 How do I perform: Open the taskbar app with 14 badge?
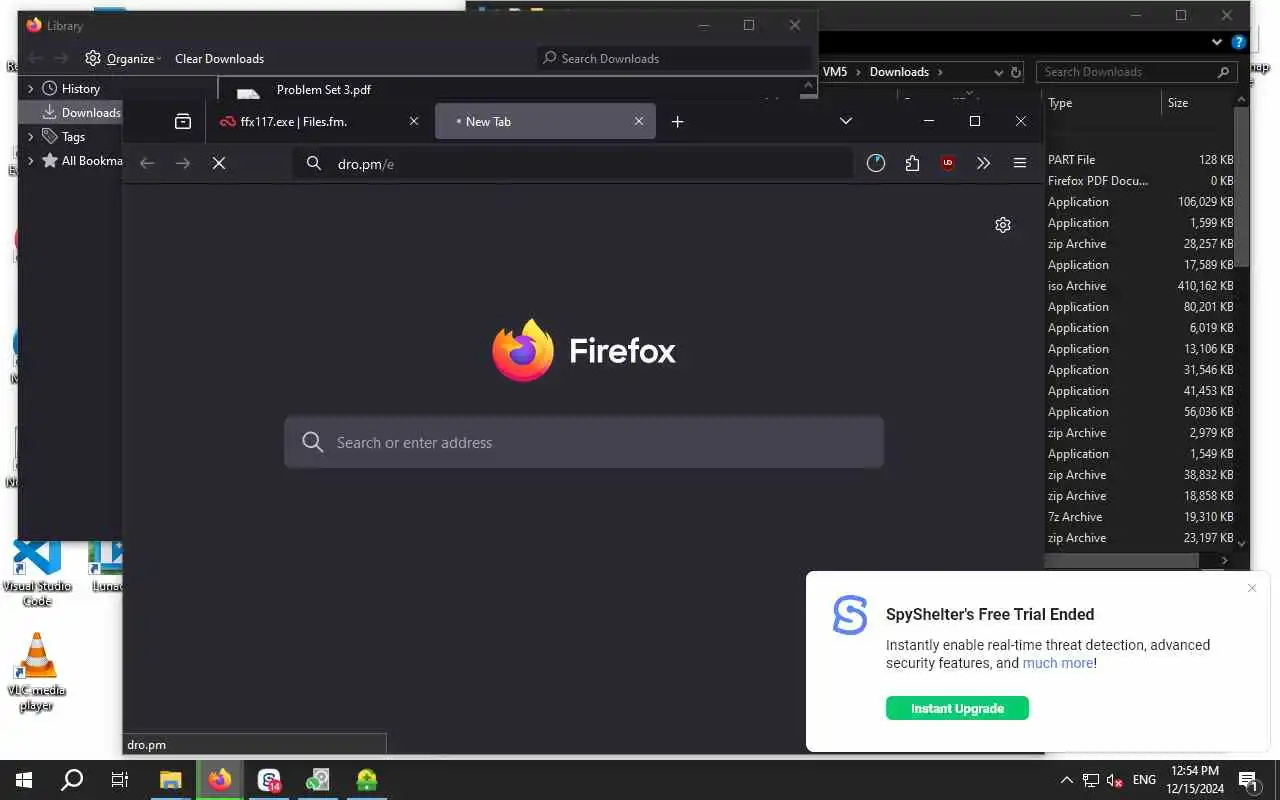[269, 780]
